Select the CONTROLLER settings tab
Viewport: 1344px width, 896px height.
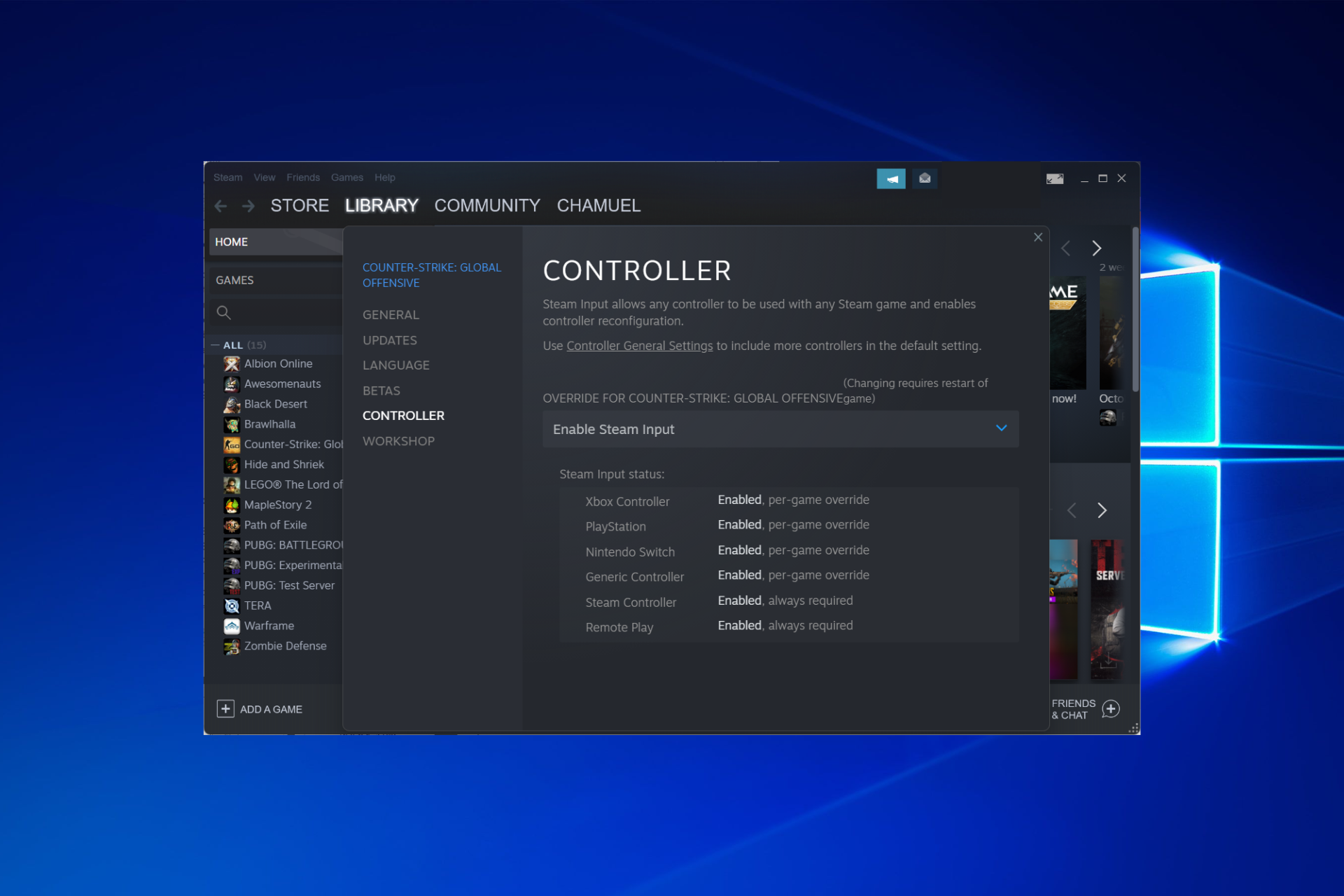403,415
